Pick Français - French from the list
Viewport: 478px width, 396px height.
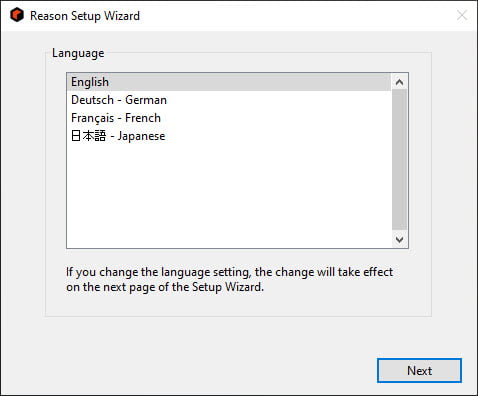click(x=229, y=118)
